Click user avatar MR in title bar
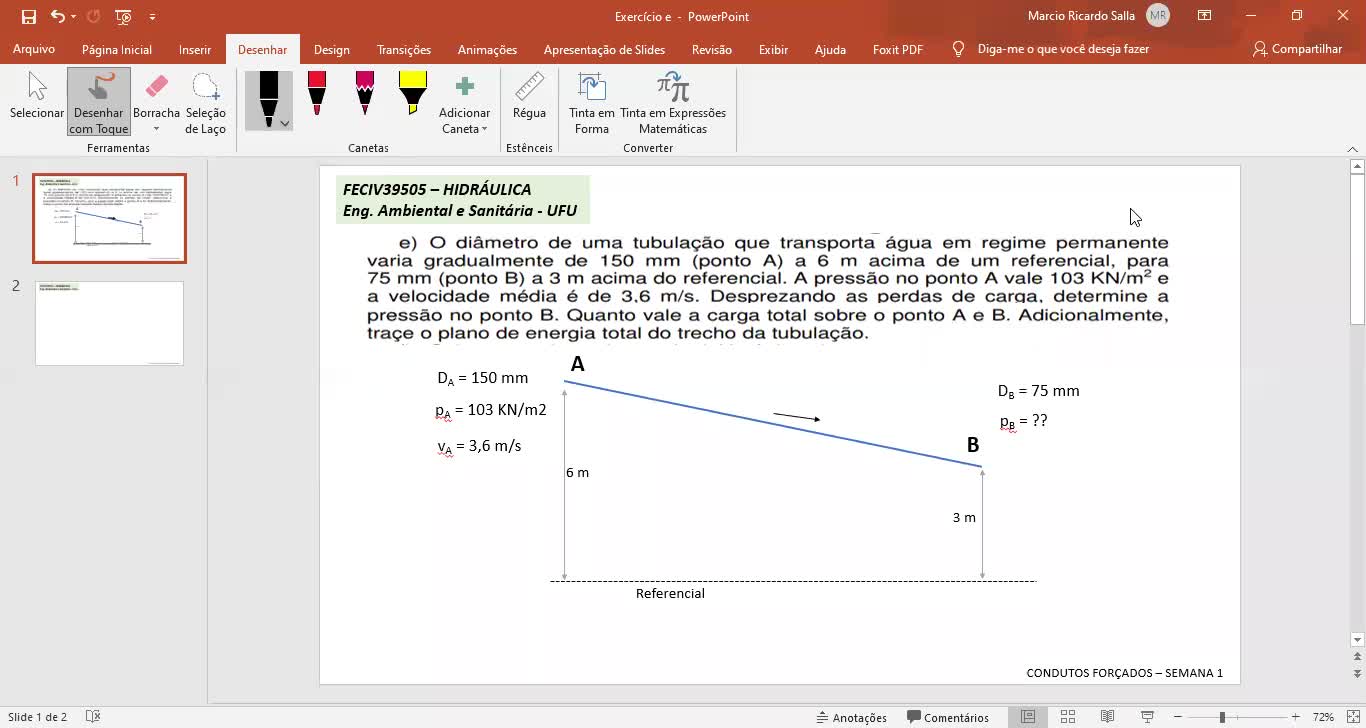1366x728 pixels. 1158,16
